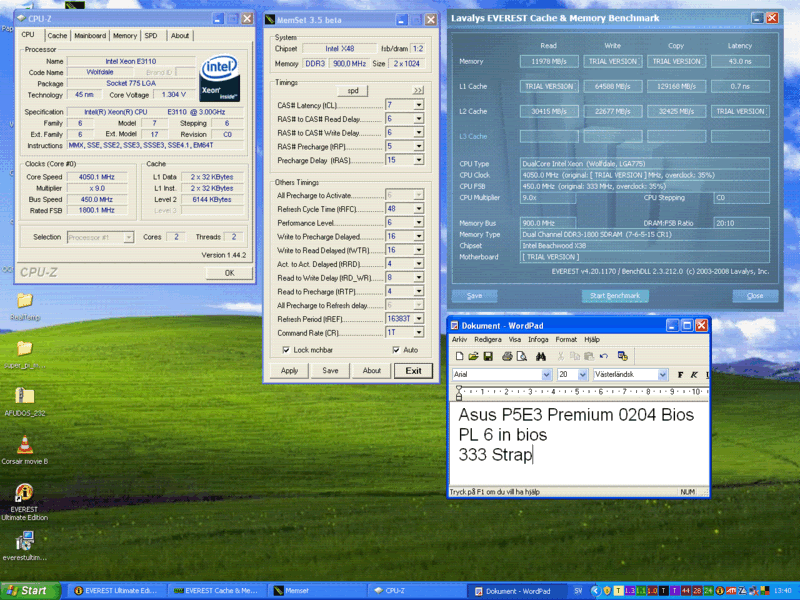Open the Performance Level dropdown in MemSet
Viewport: 800px width, 600px height.
[418, 222]
